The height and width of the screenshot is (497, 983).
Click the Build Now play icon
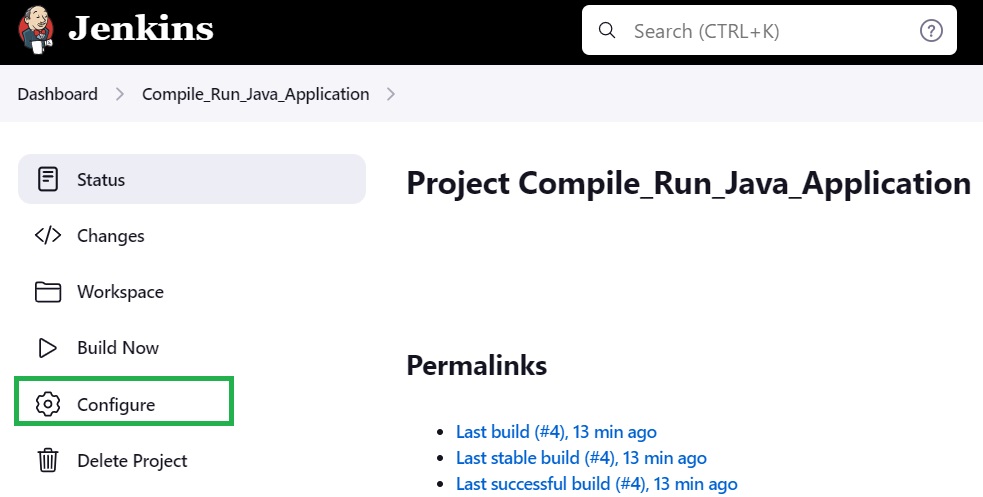(x=48, y=348)
